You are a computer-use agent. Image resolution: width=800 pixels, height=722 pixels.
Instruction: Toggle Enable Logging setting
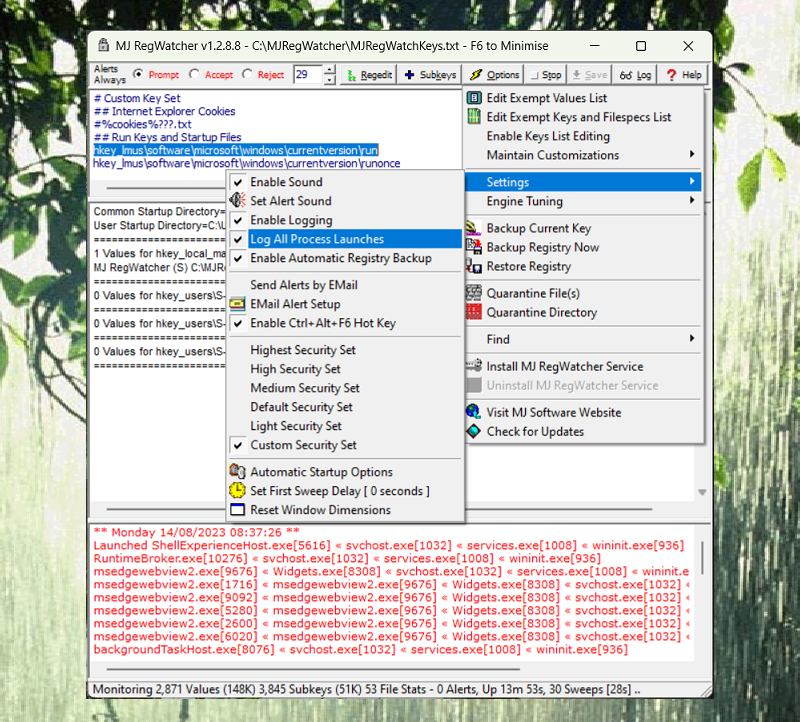pyautogui.click(x=345, y=220)
